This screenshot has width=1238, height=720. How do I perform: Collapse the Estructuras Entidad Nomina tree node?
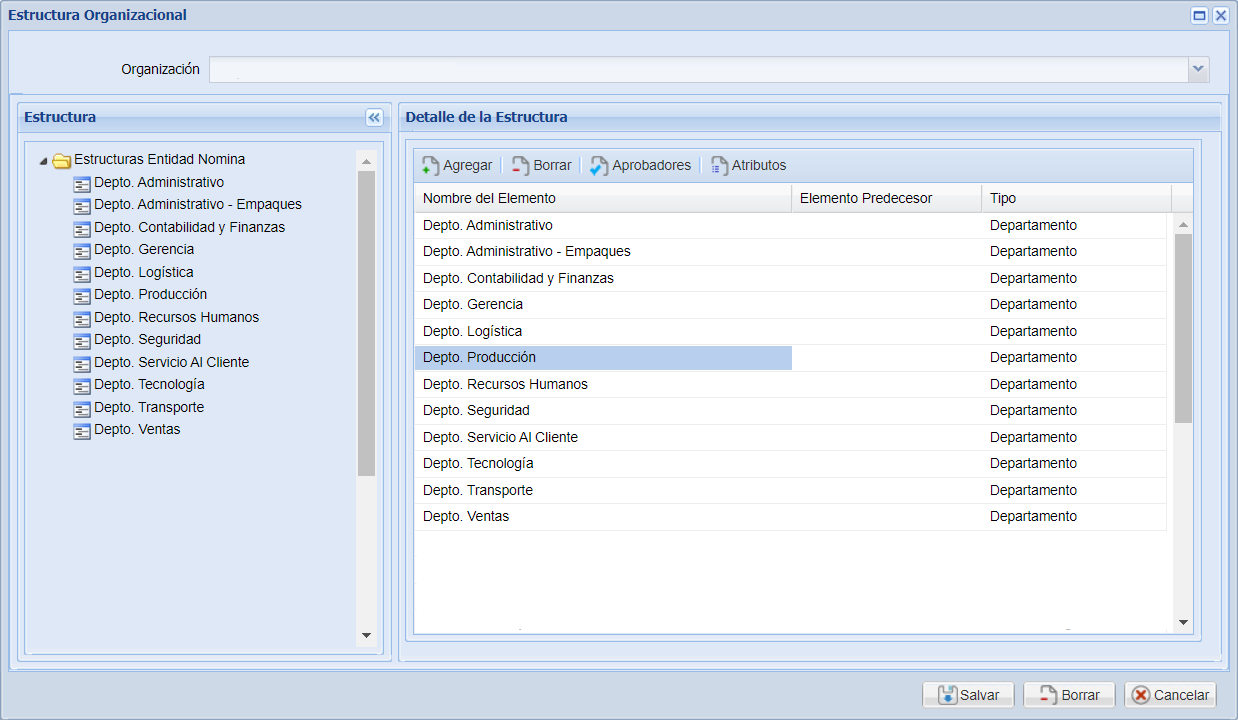pos(43,160)
